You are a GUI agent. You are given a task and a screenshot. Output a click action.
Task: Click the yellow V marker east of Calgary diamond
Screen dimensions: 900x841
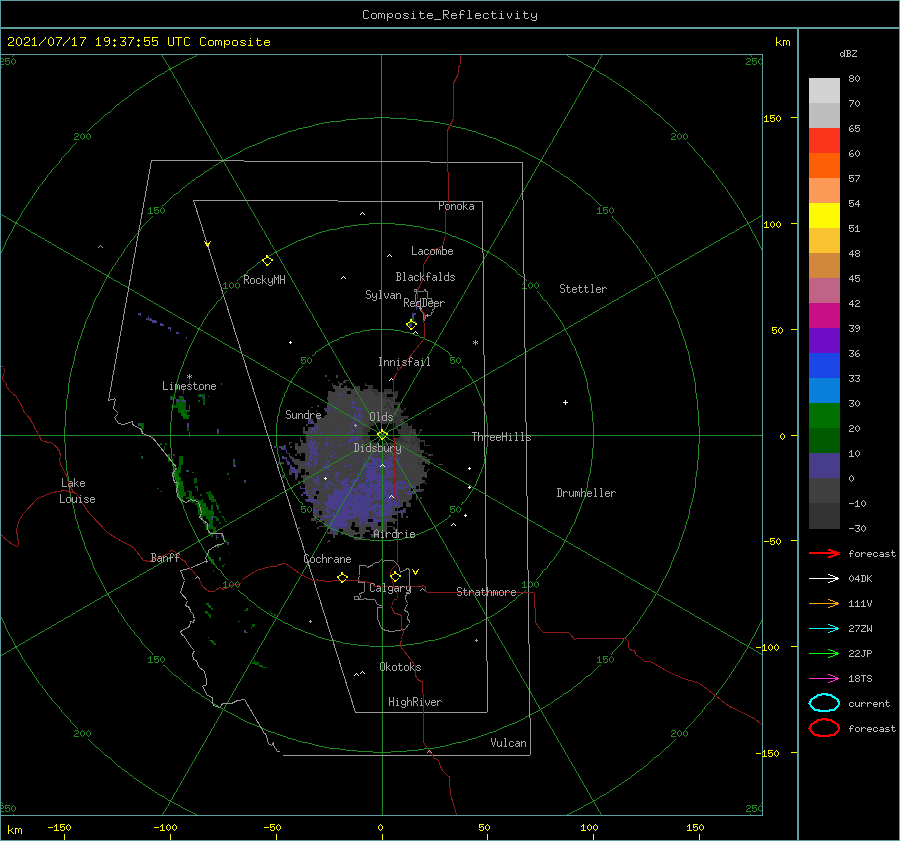point(416,572)
